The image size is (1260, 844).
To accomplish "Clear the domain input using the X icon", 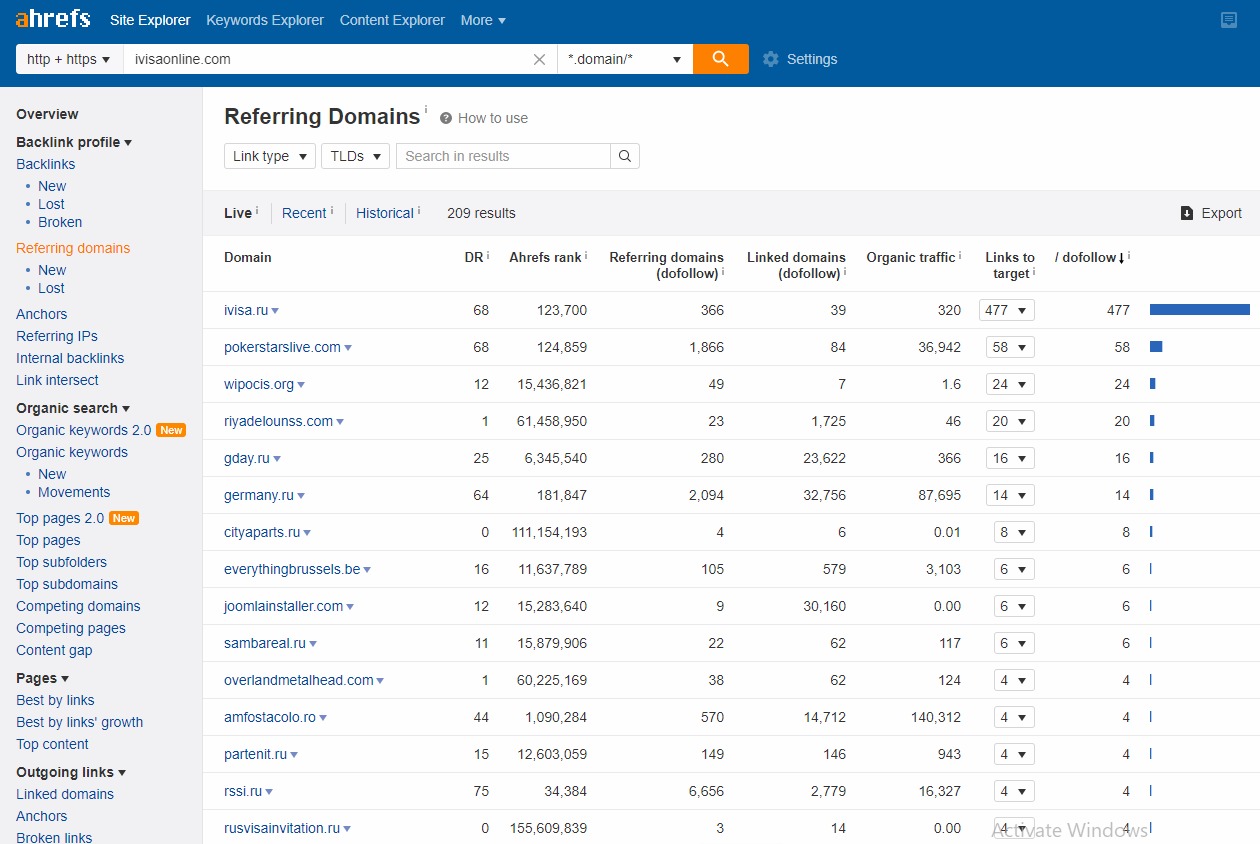I will click(539, 59).
